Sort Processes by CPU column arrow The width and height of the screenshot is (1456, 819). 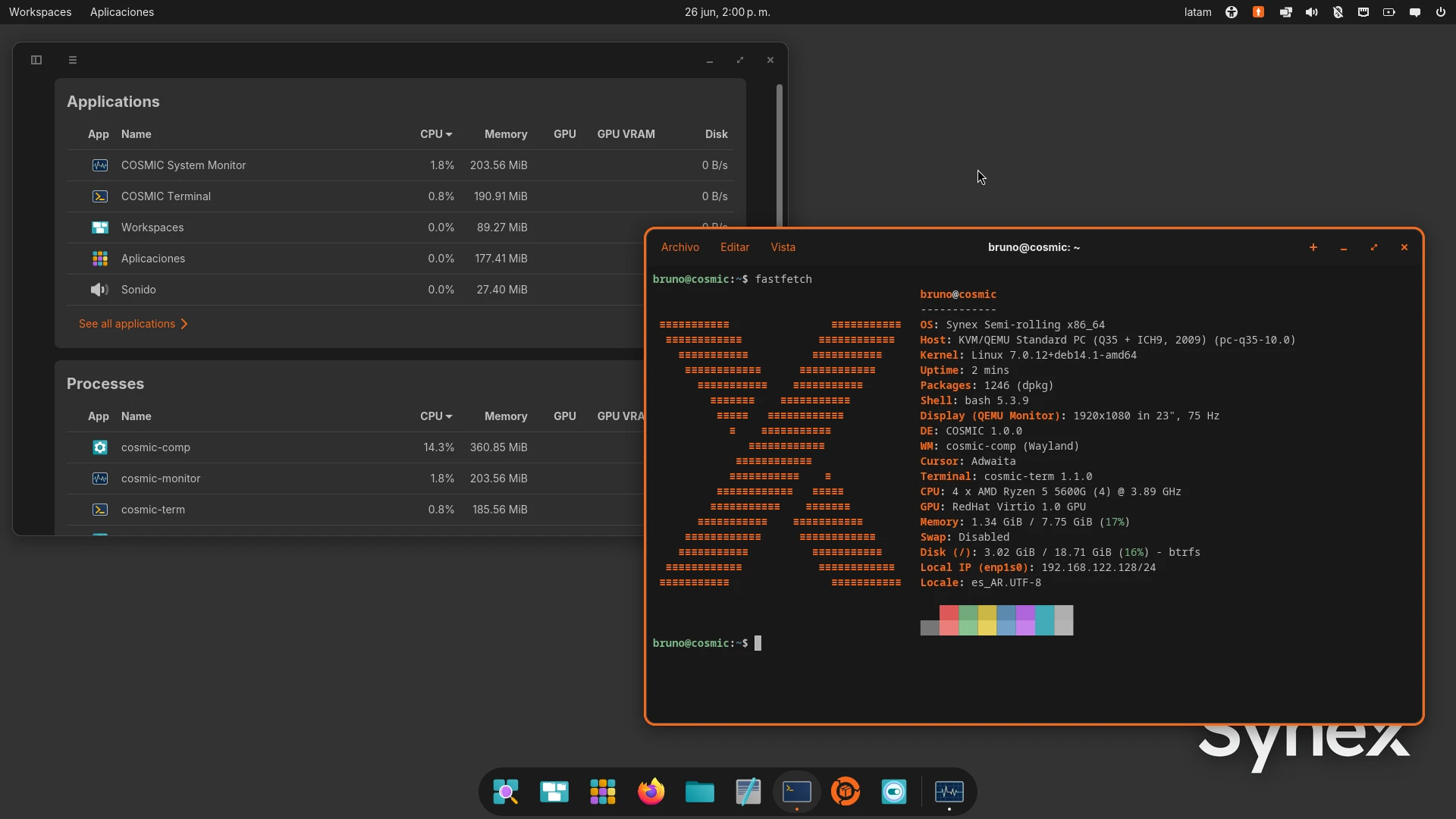pyautogui.click(x=449, y=416)
